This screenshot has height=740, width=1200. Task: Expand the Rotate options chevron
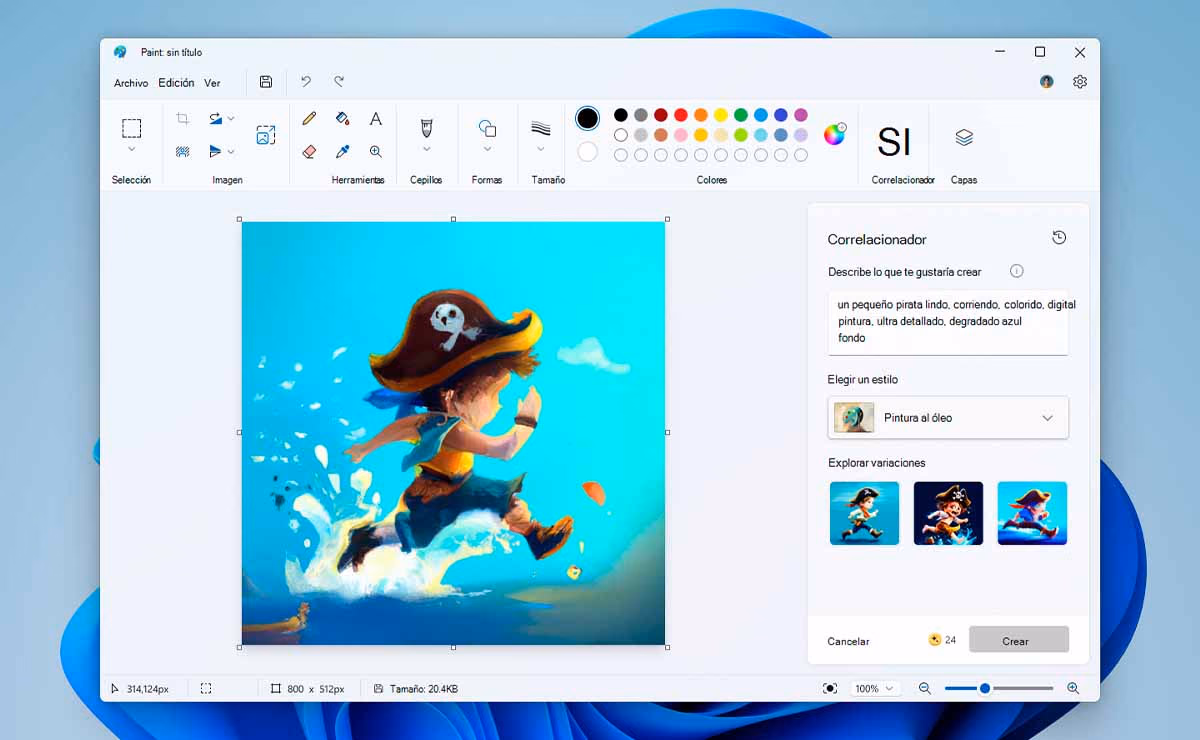click(231, 118)
